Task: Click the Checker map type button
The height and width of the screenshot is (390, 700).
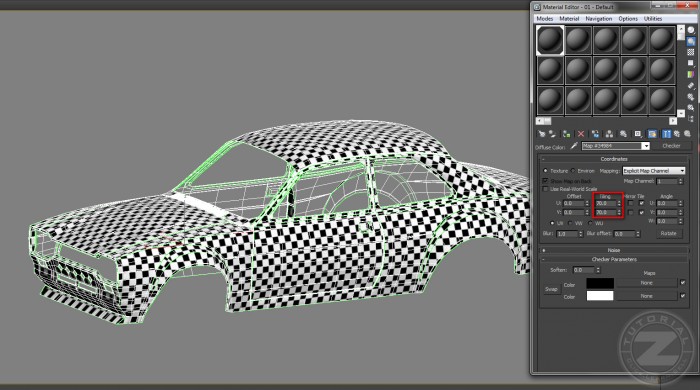Action: point(671,146)
